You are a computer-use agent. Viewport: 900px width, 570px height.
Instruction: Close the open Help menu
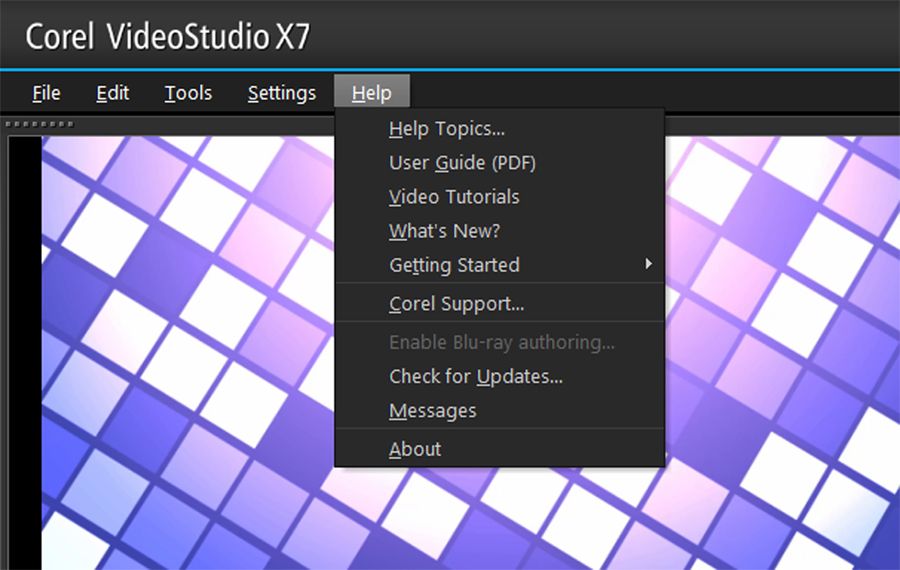[372, 93]
